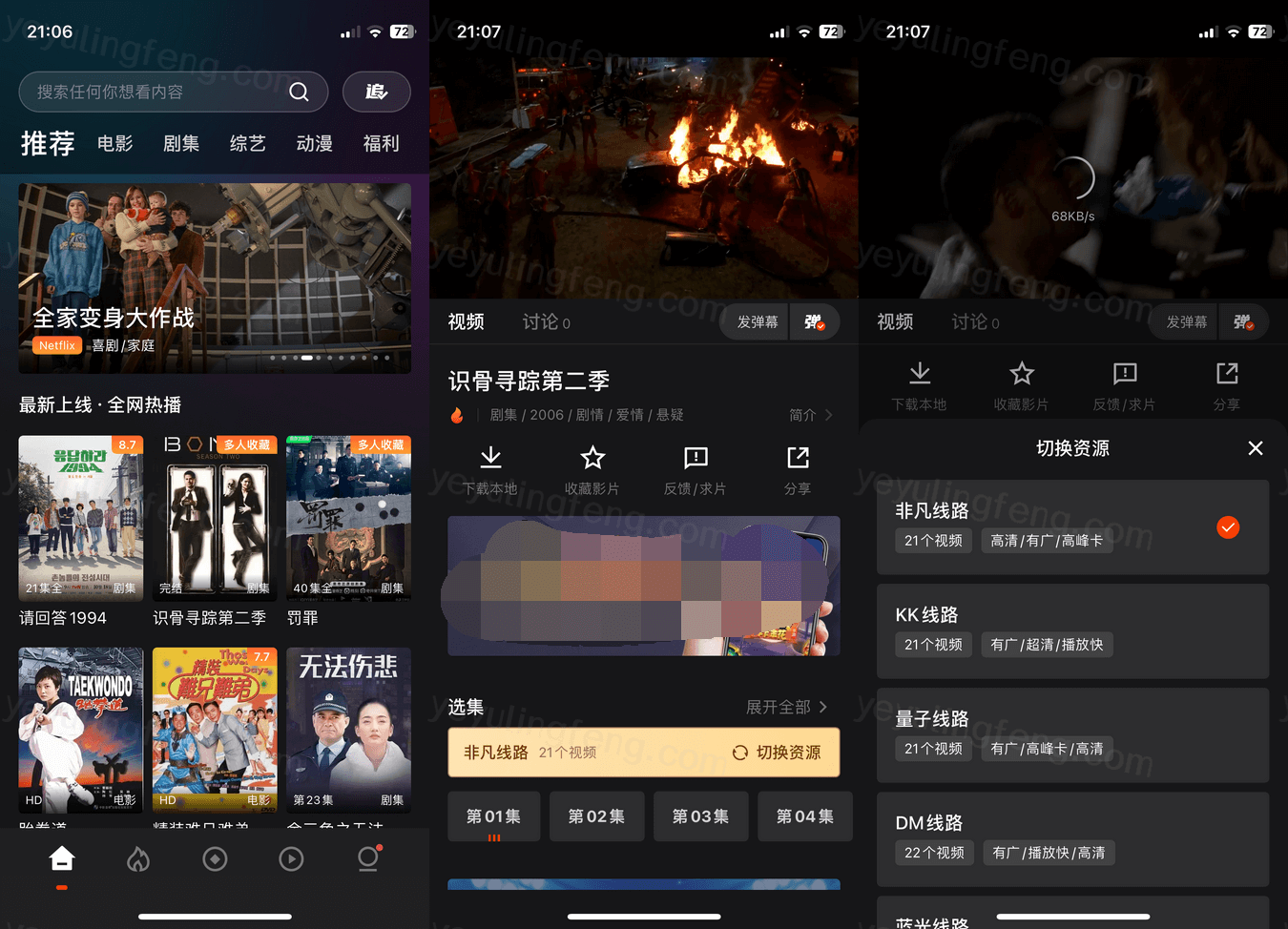The image size is (1288, 929).
Task: Tap the 高清/有广/高峰卡 tag
Action: [x=1047, y=541]
